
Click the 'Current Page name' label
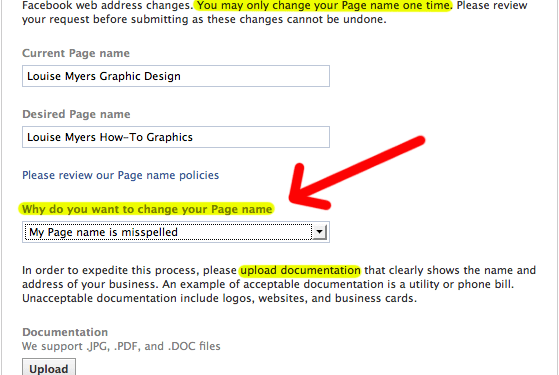[76, 53]
